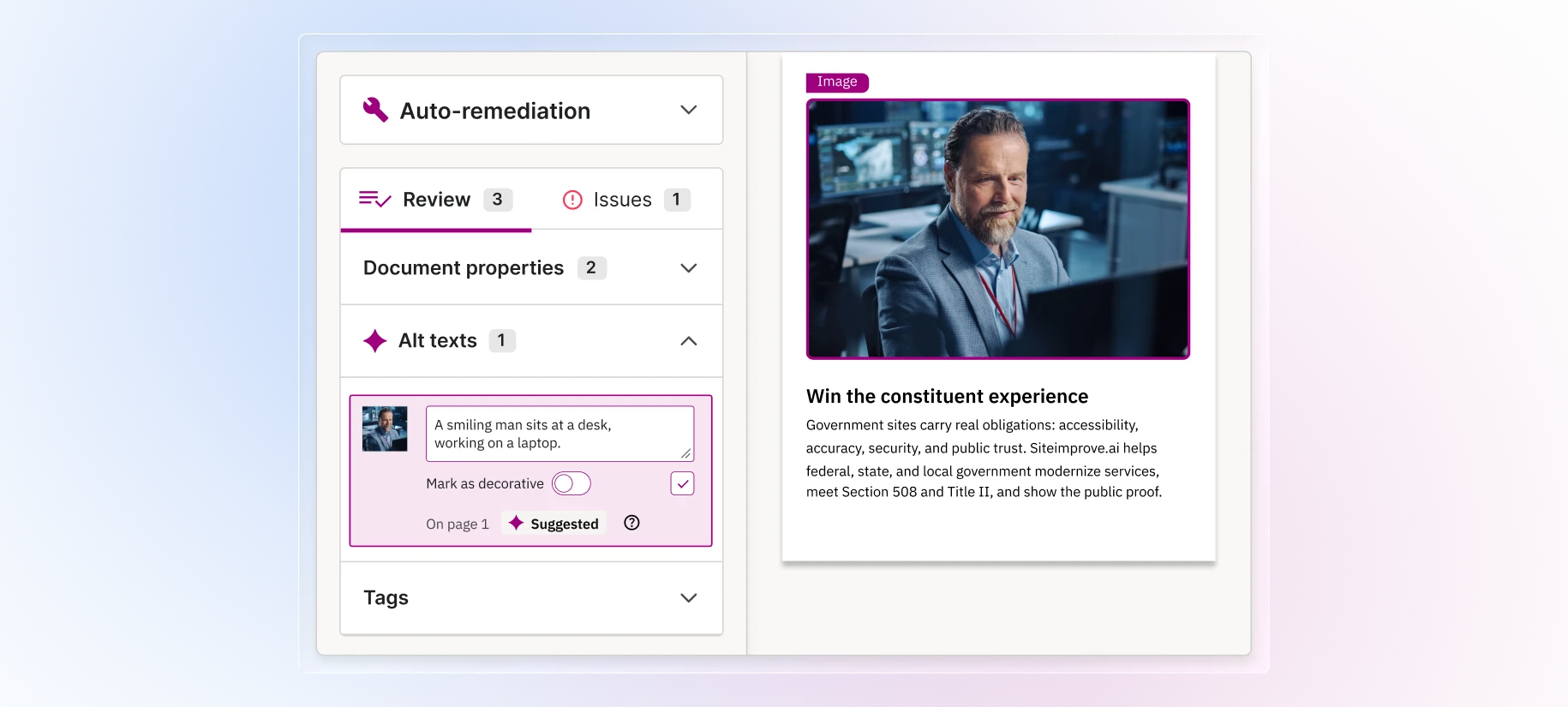Click the textarea resize handle grip
Viewport: 1568px width, 707px height.
pyautogui.click(x=686, y=453)
